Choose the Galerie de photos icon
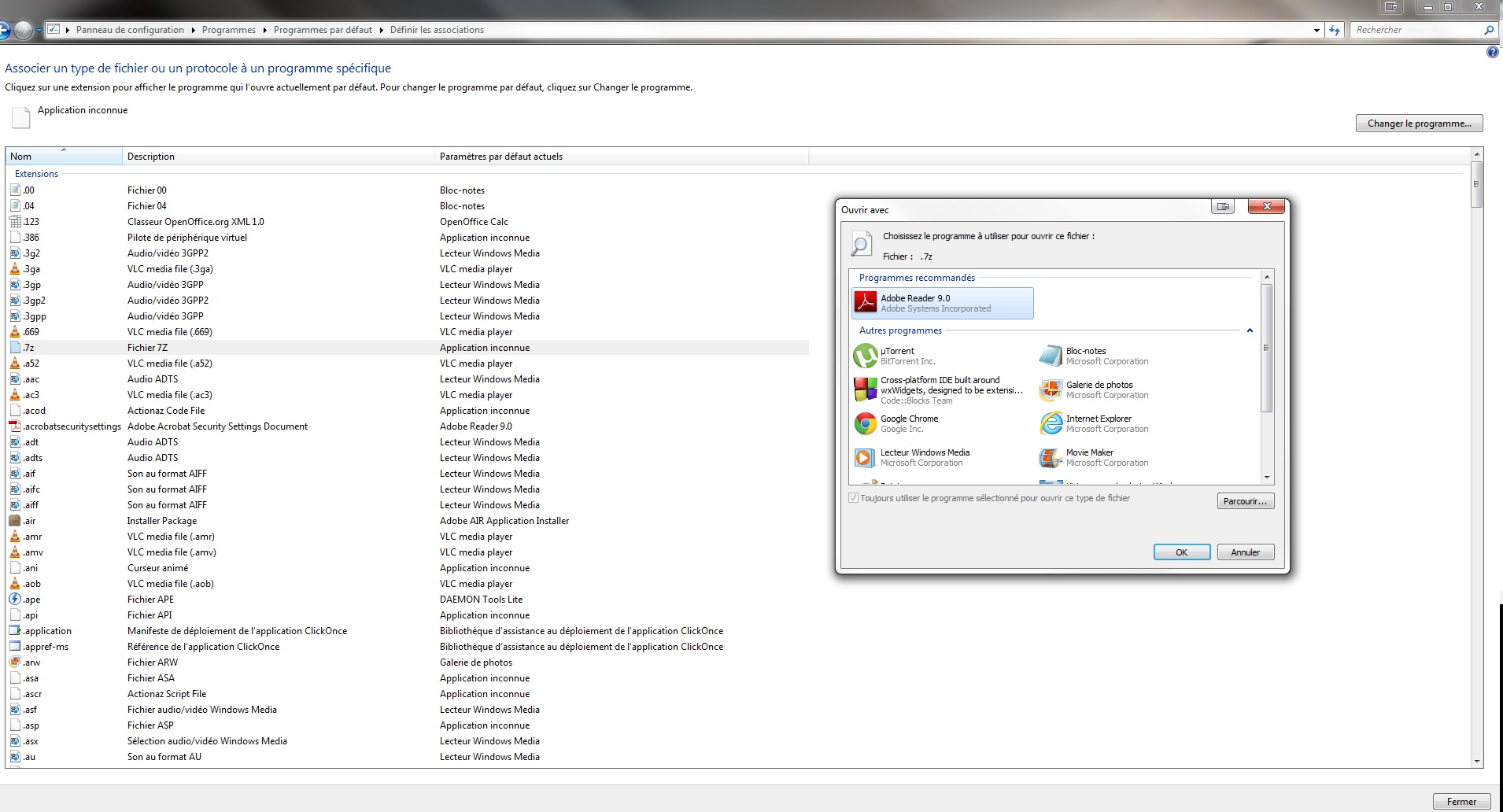 point(1051,390)
